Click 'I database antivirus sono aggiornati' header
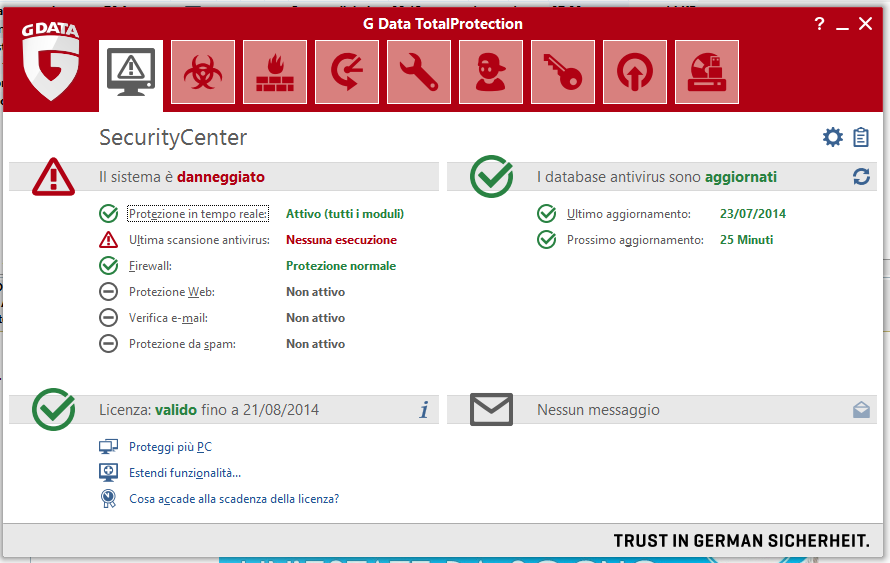This screenshot has width=890, height=563. click(x=657, y=177)
